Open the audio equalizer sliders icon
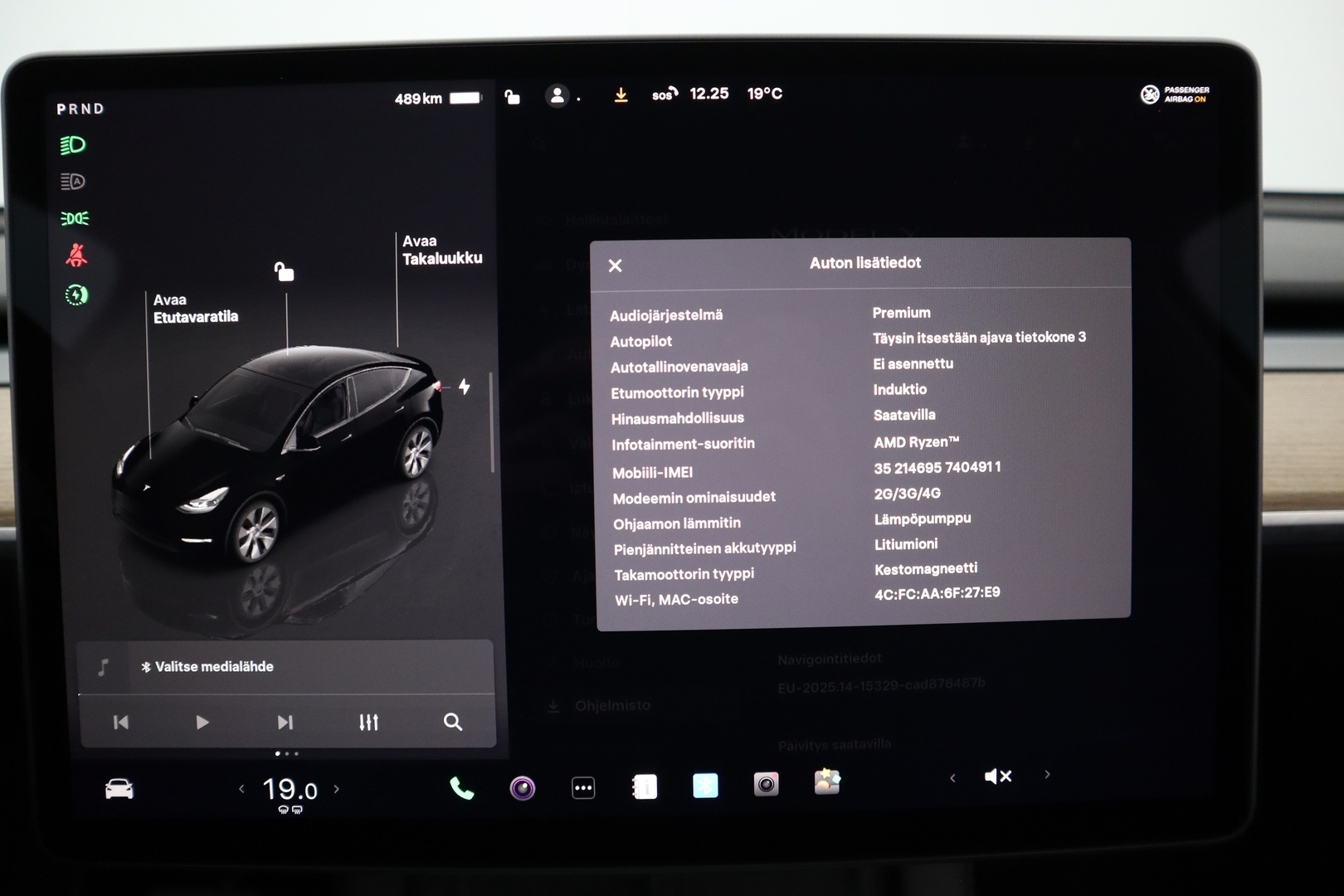This screenshot has width=1344, height=896. [x=368, y=722]
